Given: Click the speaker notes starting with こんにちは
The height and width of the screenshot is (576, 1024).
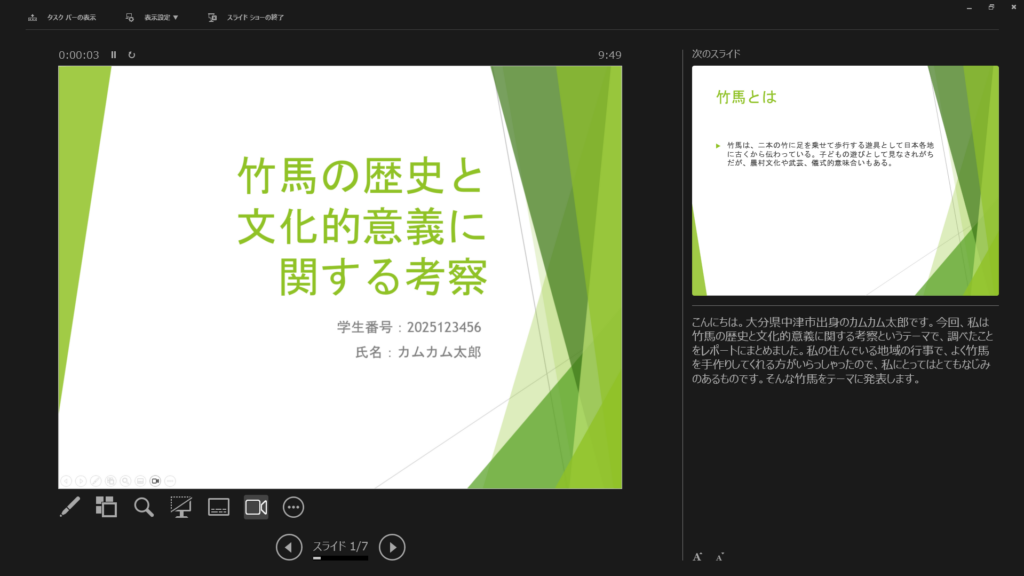Looking at the screenshot, I should tap(842, 350).
